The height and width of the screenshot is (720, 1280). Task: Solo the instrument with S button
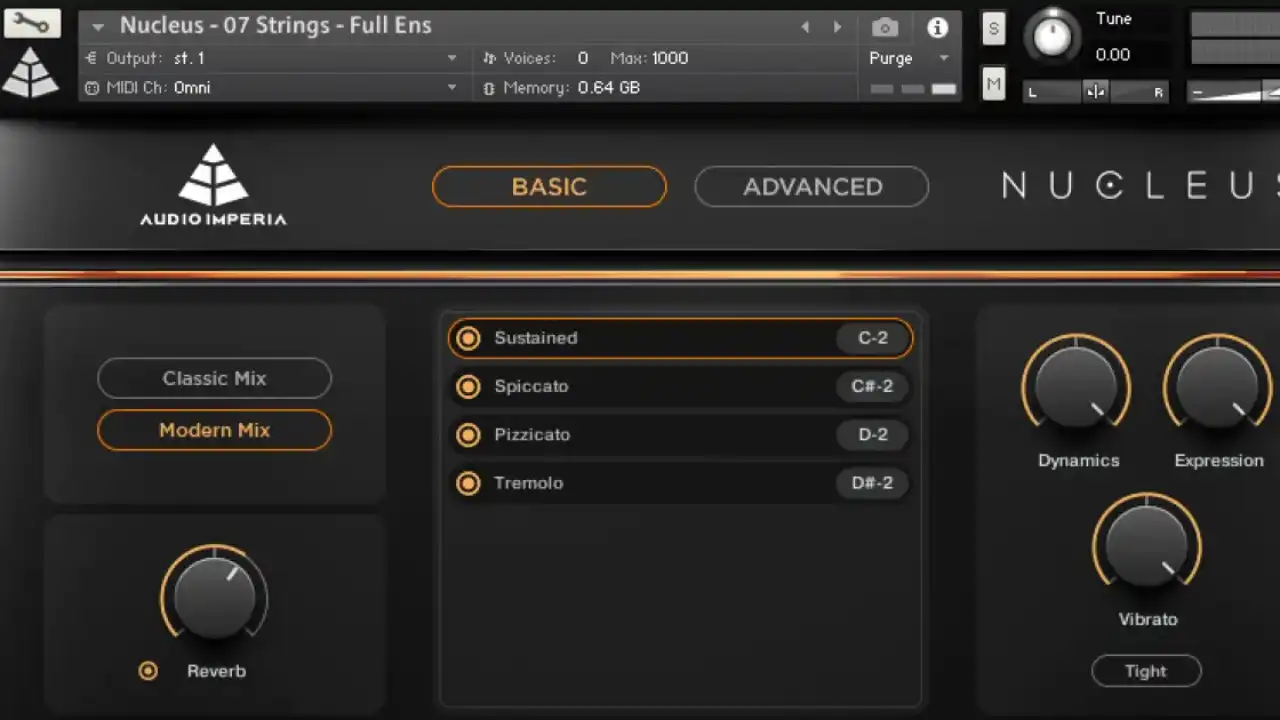click(x=993, y=28)
